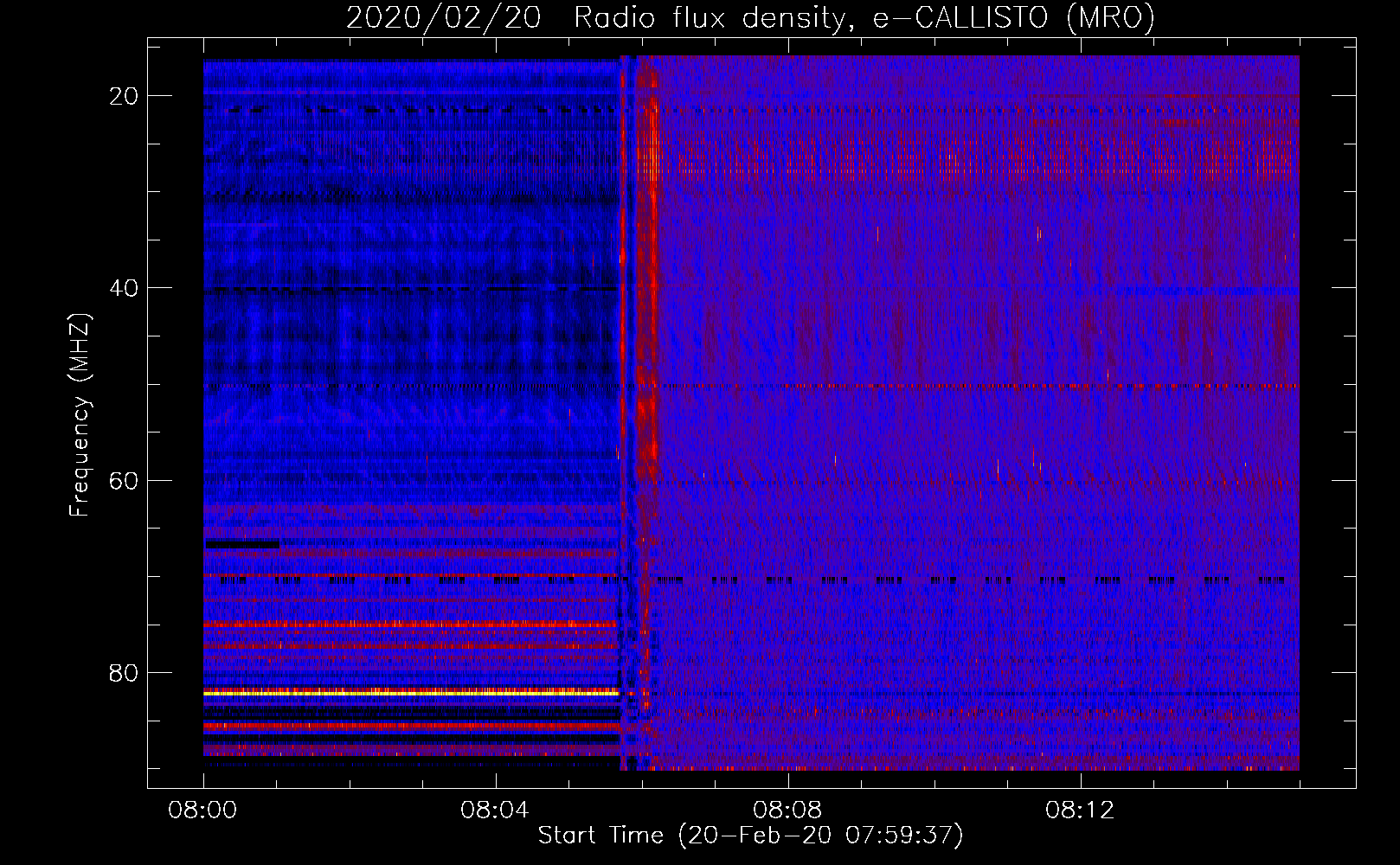Image resolution: width=1400 pixels, height=865 pixels.
Task: Click the '08:08' time tick label
Action: (x=787, y=811)
